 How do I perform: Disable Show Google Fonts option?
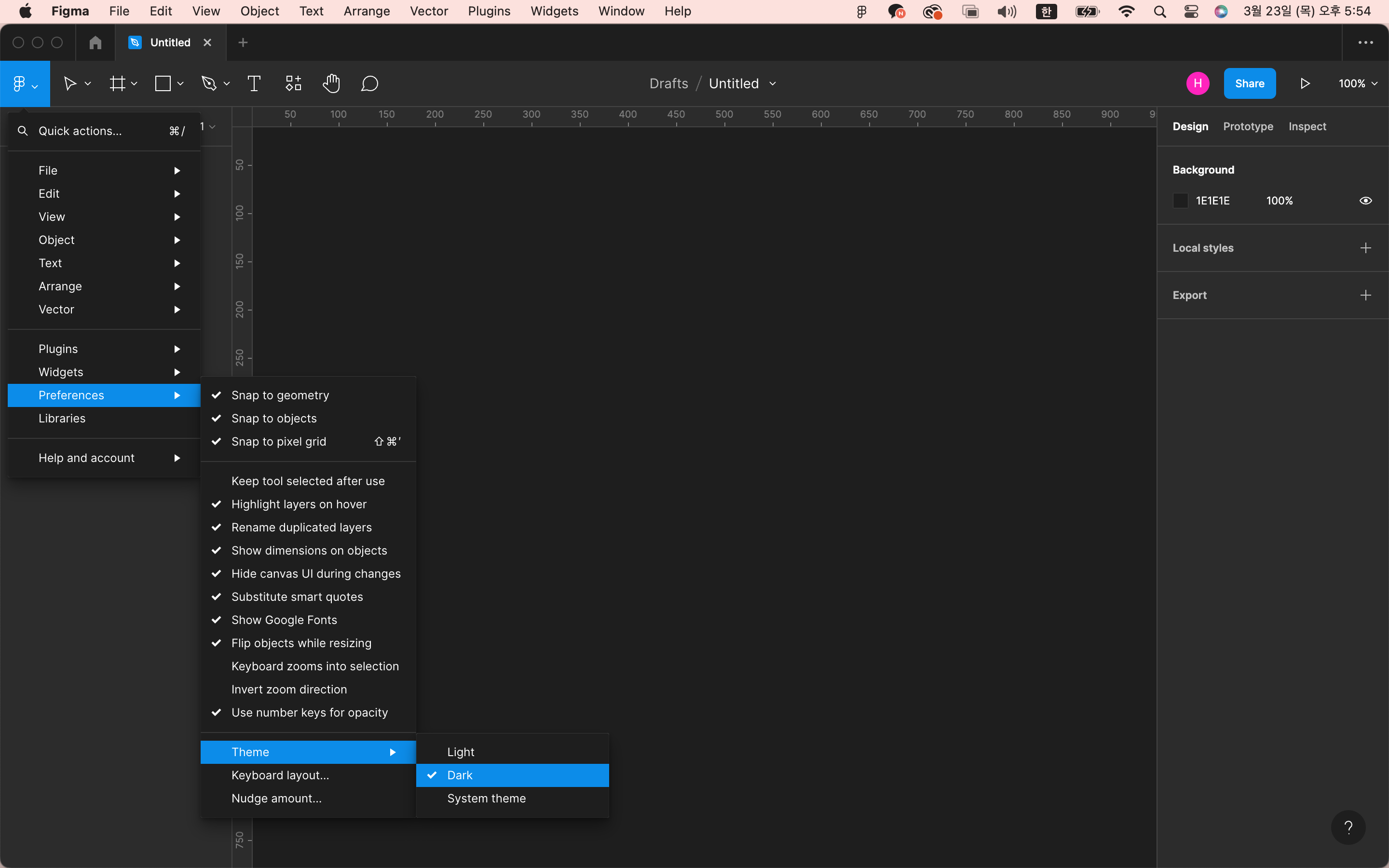tap(284, 620)
